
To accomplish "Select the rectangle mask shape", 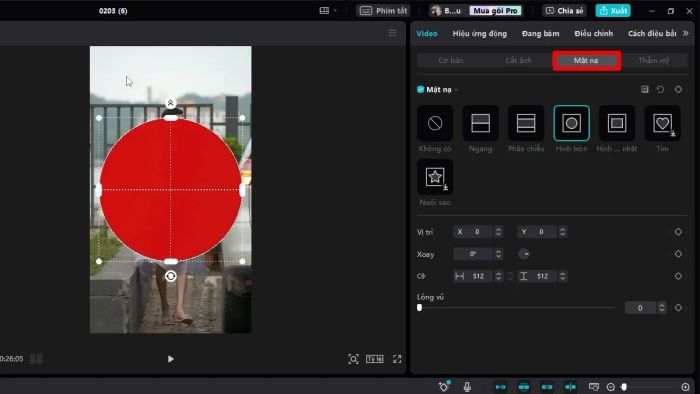I will (x=617, y=123).
